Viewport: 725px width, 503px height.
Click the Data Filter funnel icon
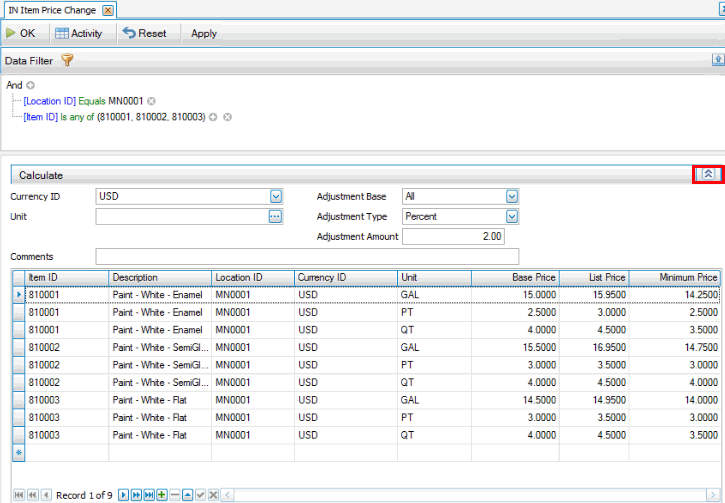[x=68, y=60]
